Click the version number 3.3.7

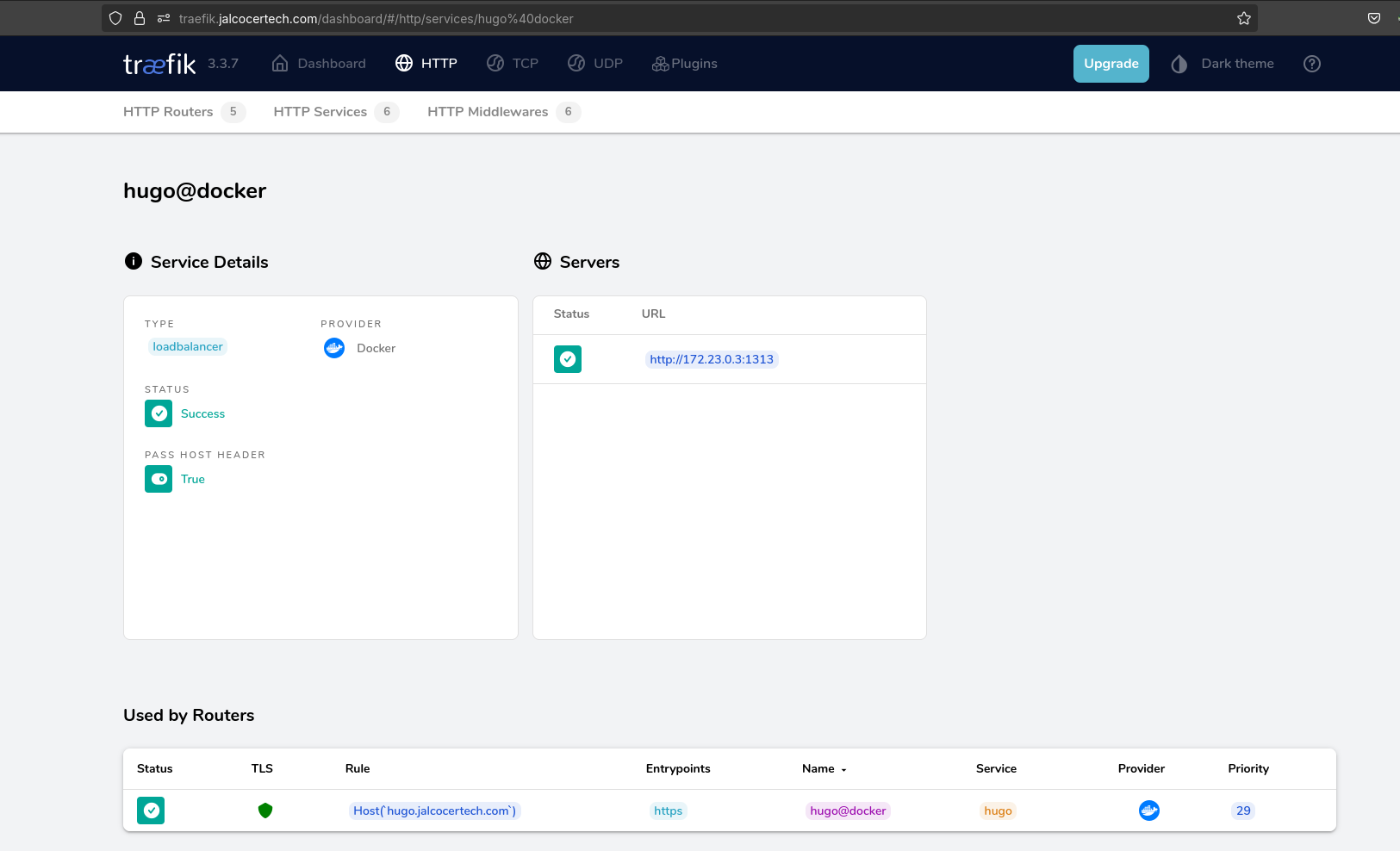click(223, 64)
